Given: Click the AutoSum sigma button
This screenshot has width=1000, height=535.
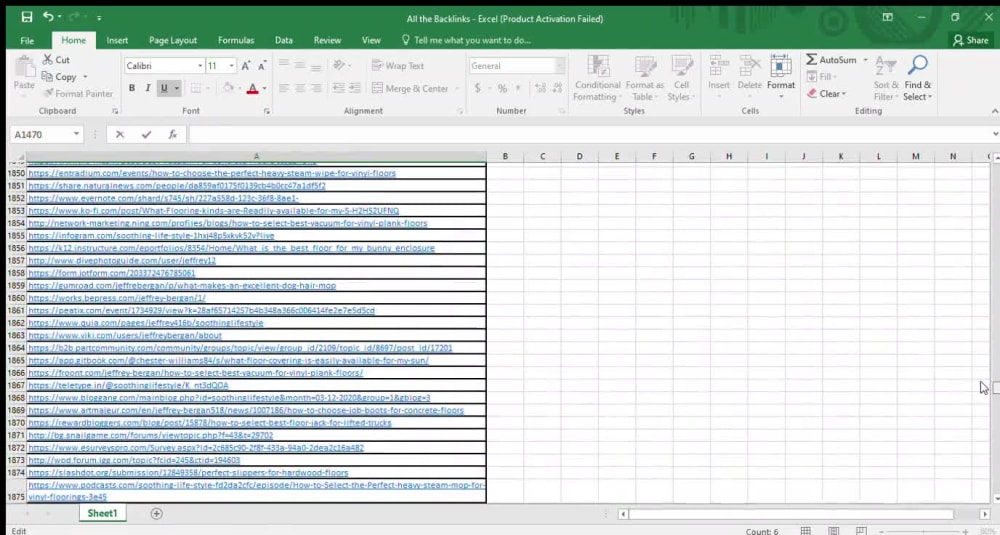Looking at the screenshot, I should click(831, 59).
